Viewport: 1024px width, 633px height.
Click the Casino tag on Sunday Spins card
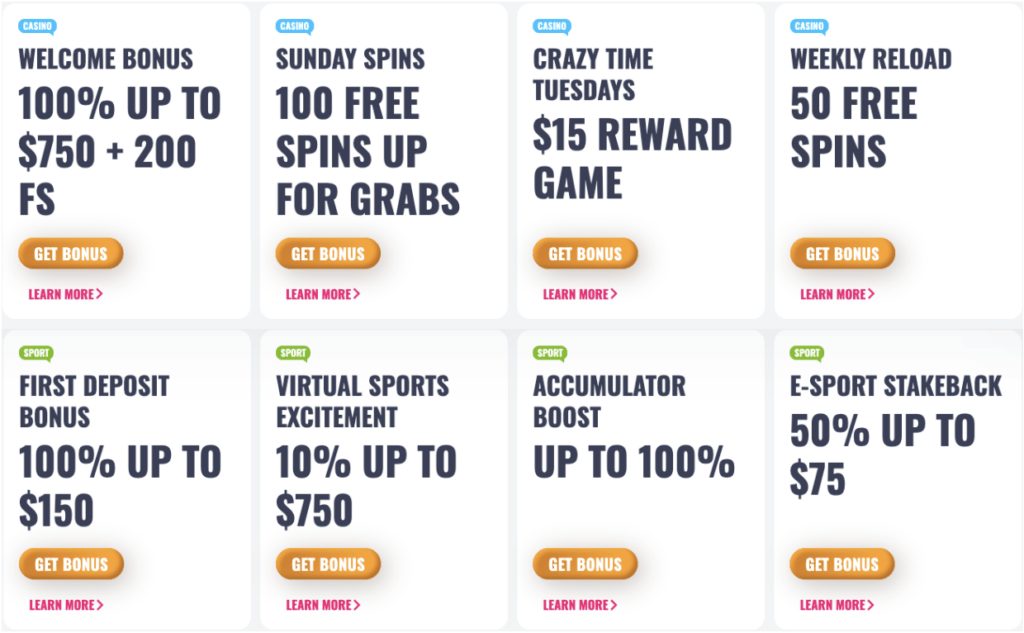coord(295,27)
